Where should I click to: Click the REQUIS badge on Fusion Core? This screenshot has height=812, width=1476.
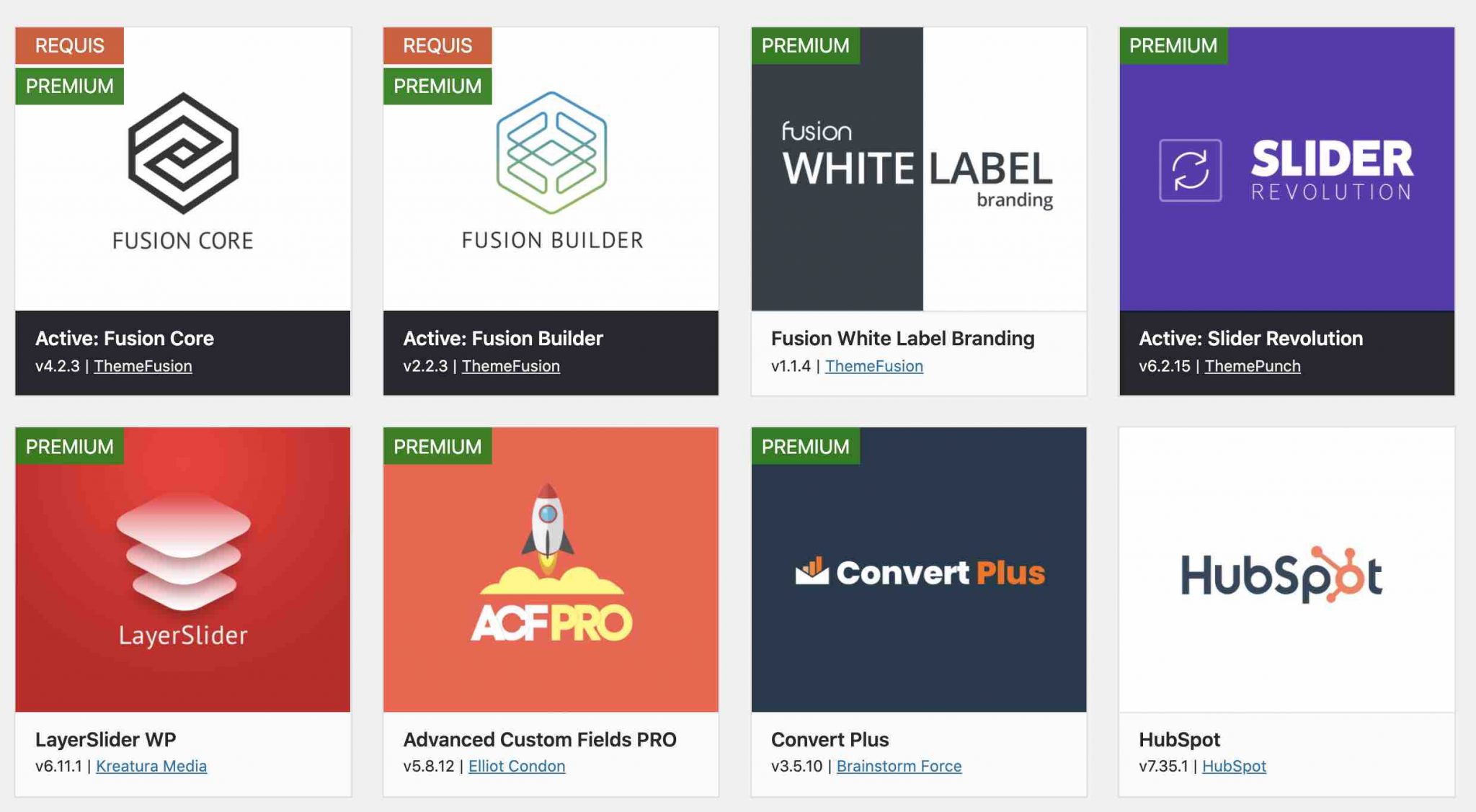69,45
